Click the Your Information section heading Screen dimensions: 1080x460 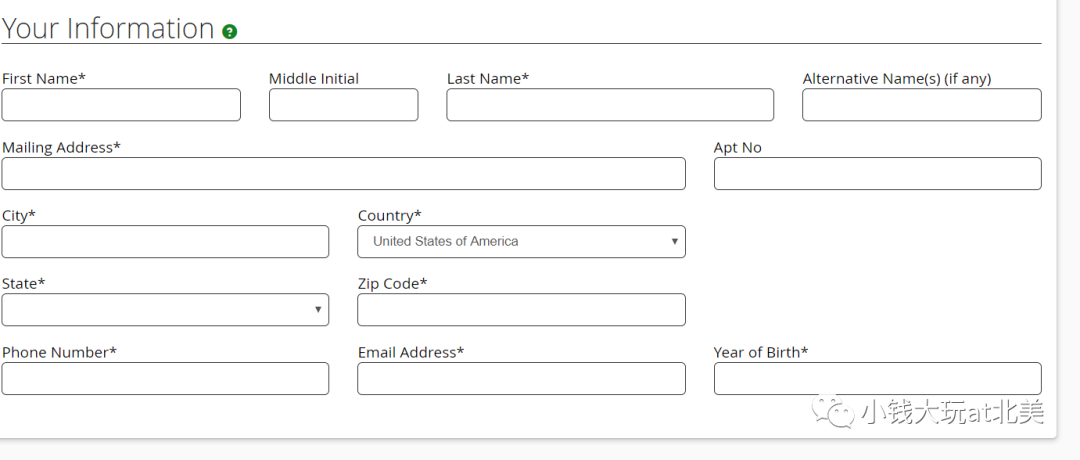tap(108, 29)
